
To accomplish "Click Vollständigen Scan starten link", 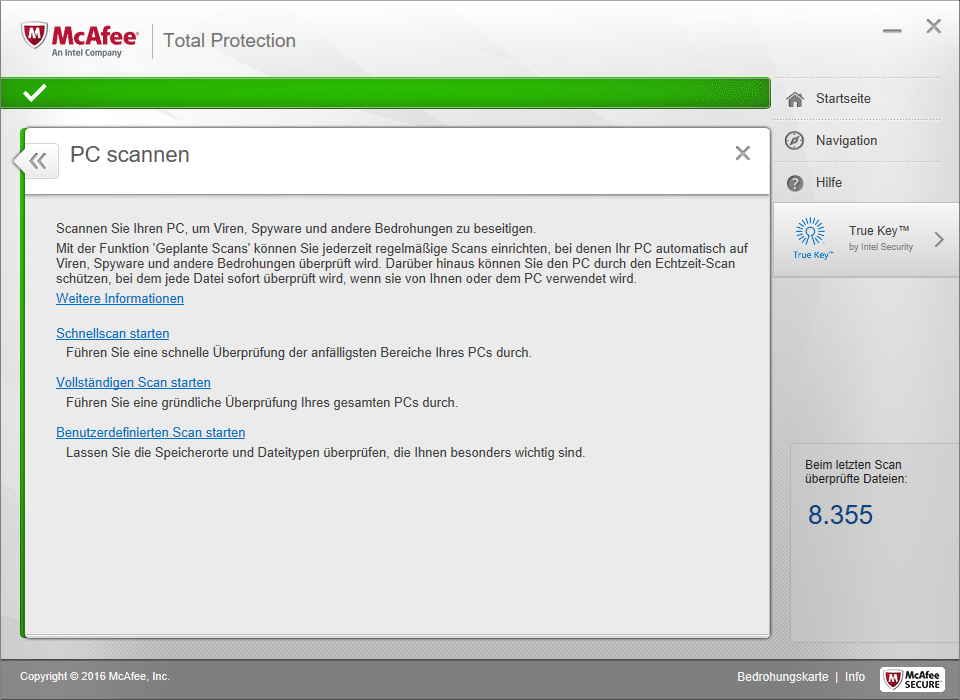I will pos(133,383).
